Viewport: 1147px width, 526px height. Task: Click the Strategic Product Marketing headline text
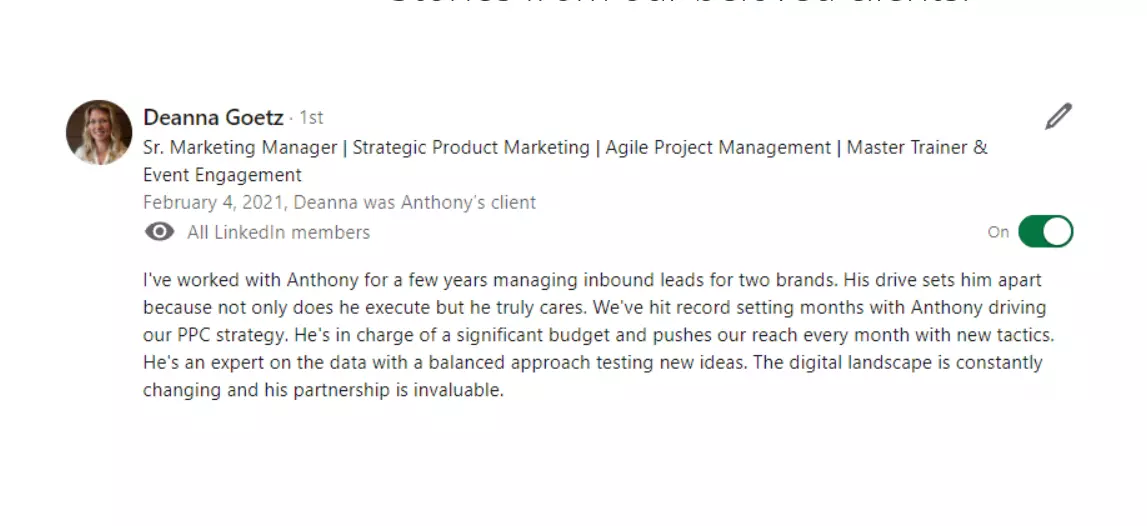click(470, 148)
